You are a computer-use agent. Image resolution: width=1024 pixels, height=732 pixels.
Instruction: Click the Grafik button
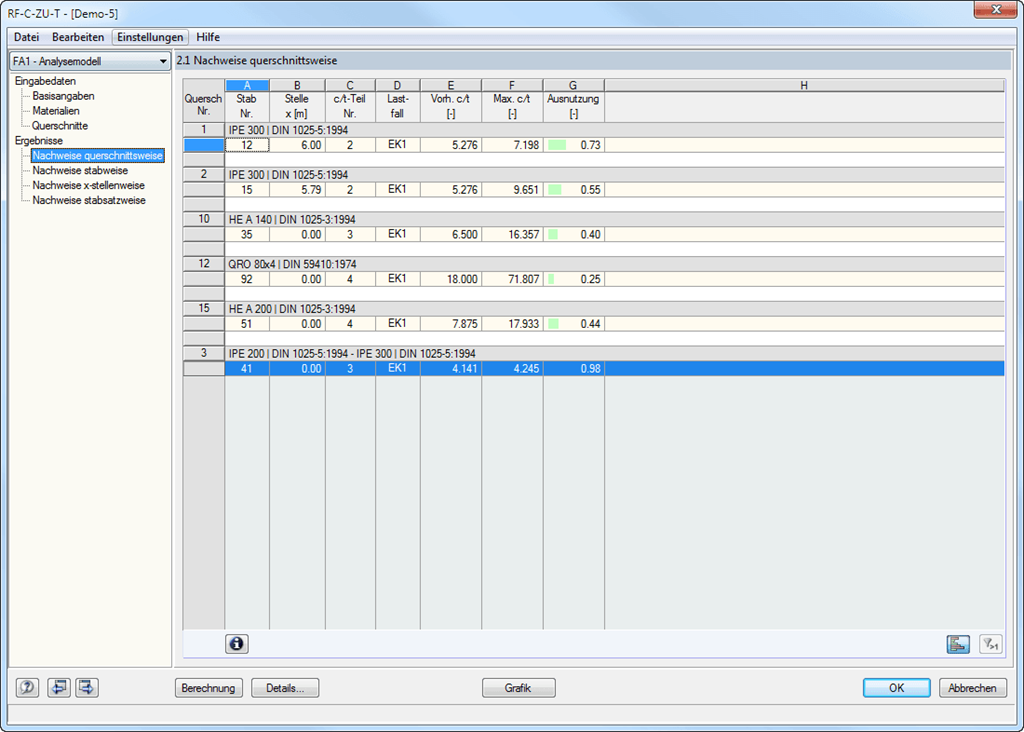coord(519,688)
